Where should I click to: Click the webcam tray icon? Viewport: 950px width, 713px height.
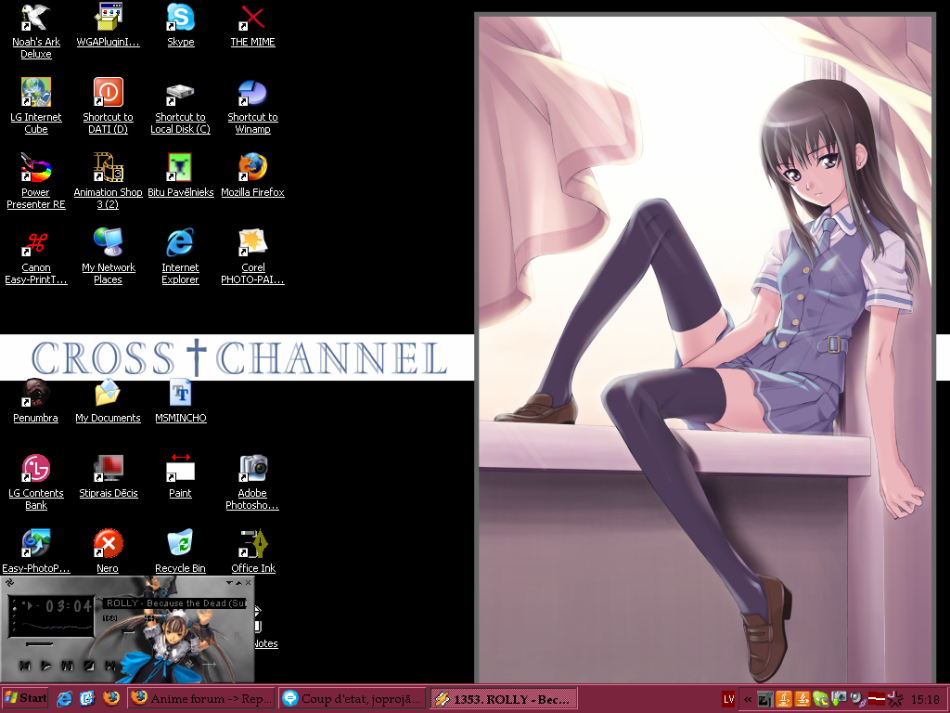(x=857, y=700)
